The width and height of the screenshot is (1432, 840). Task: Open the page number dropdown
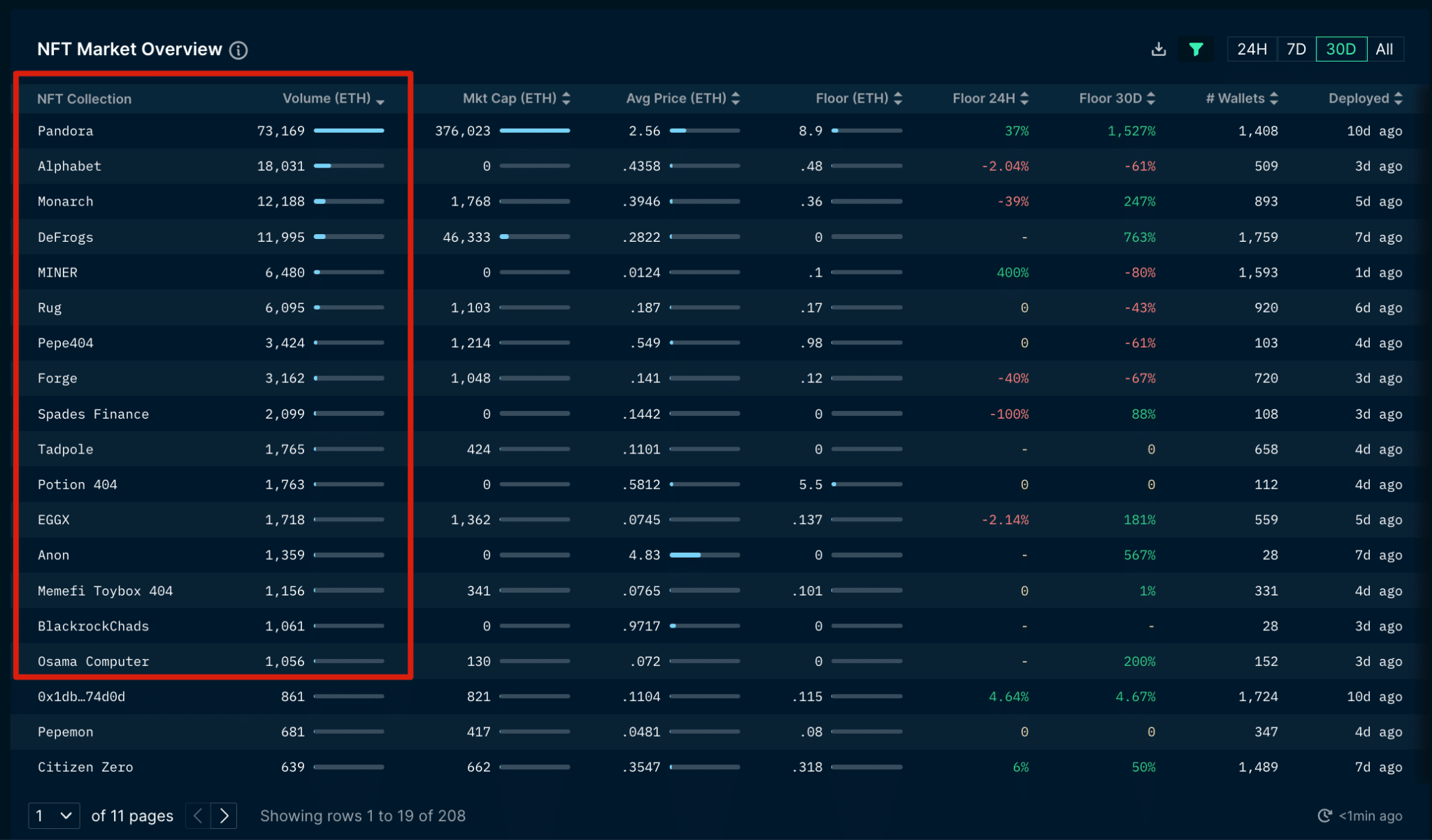pos(54,816)
